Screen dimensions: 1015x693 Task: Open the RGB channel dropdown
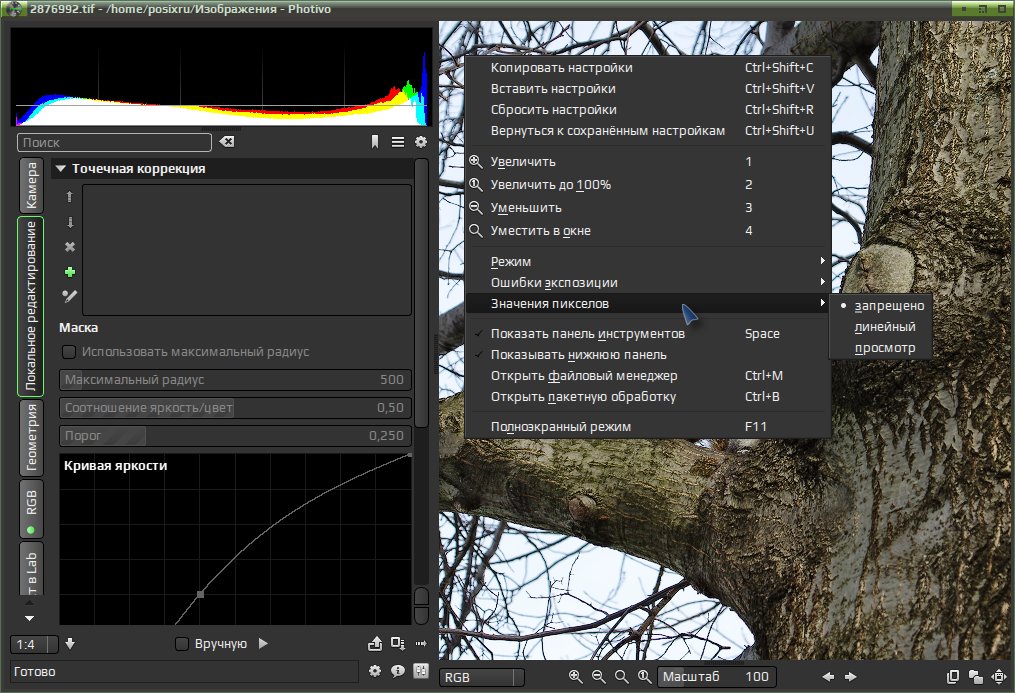[482, 677]
